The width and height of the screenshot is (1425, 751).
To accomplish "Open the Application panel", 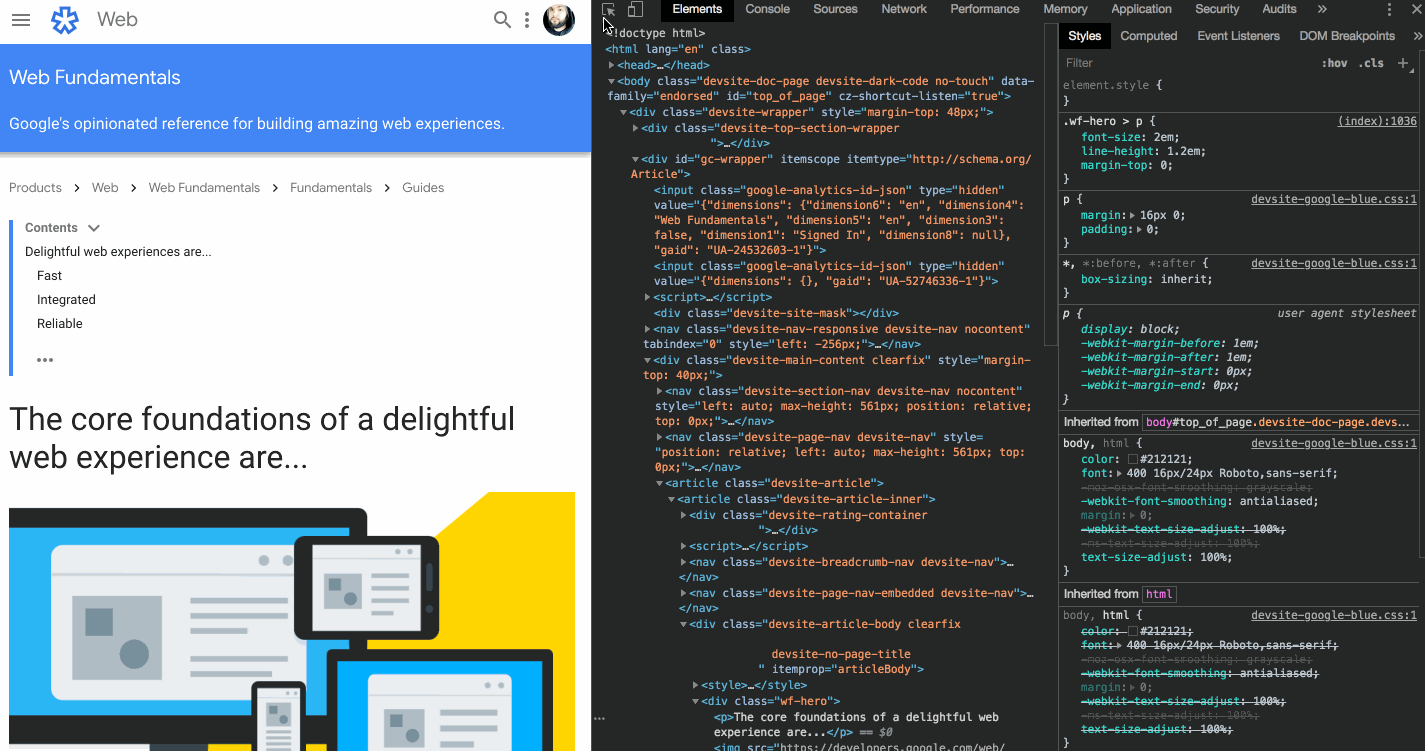I will coord(1141,9).
